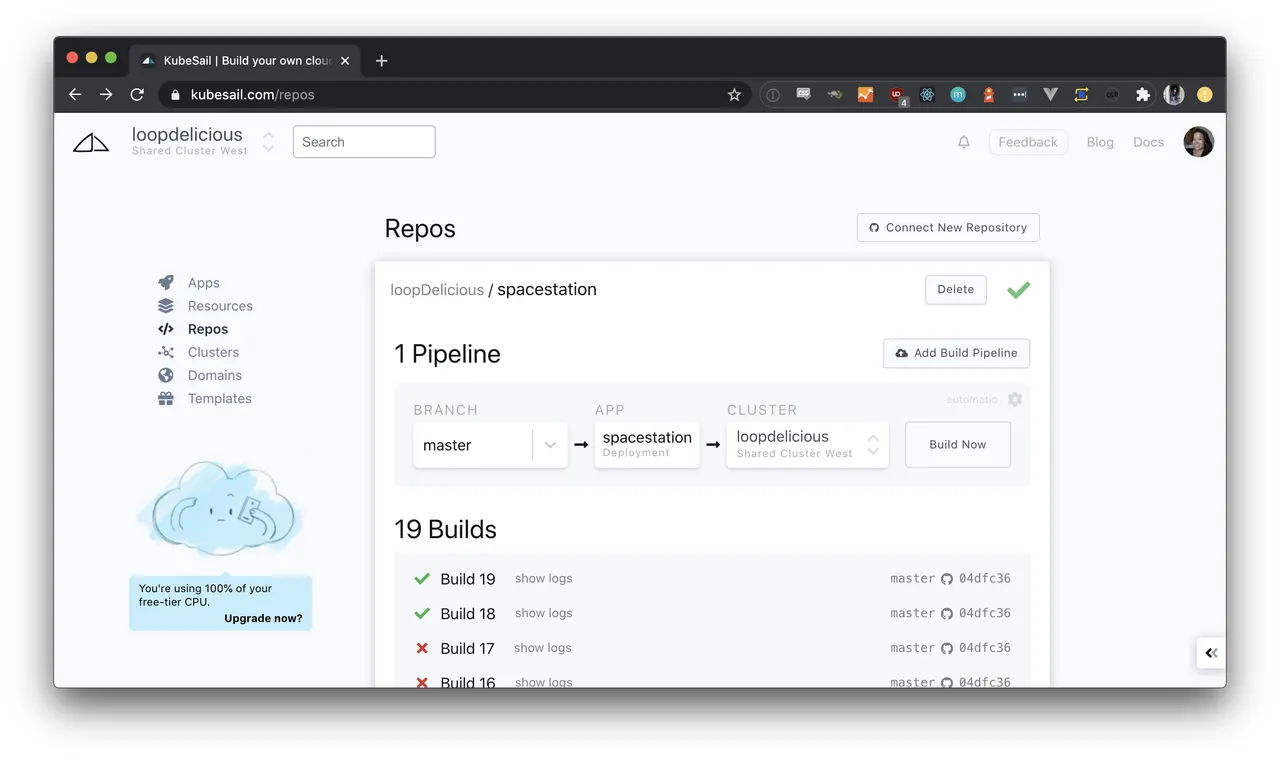Go back to previous page
The height and width of the screenshot is (759, 1280).
click(x=75, y=95)
